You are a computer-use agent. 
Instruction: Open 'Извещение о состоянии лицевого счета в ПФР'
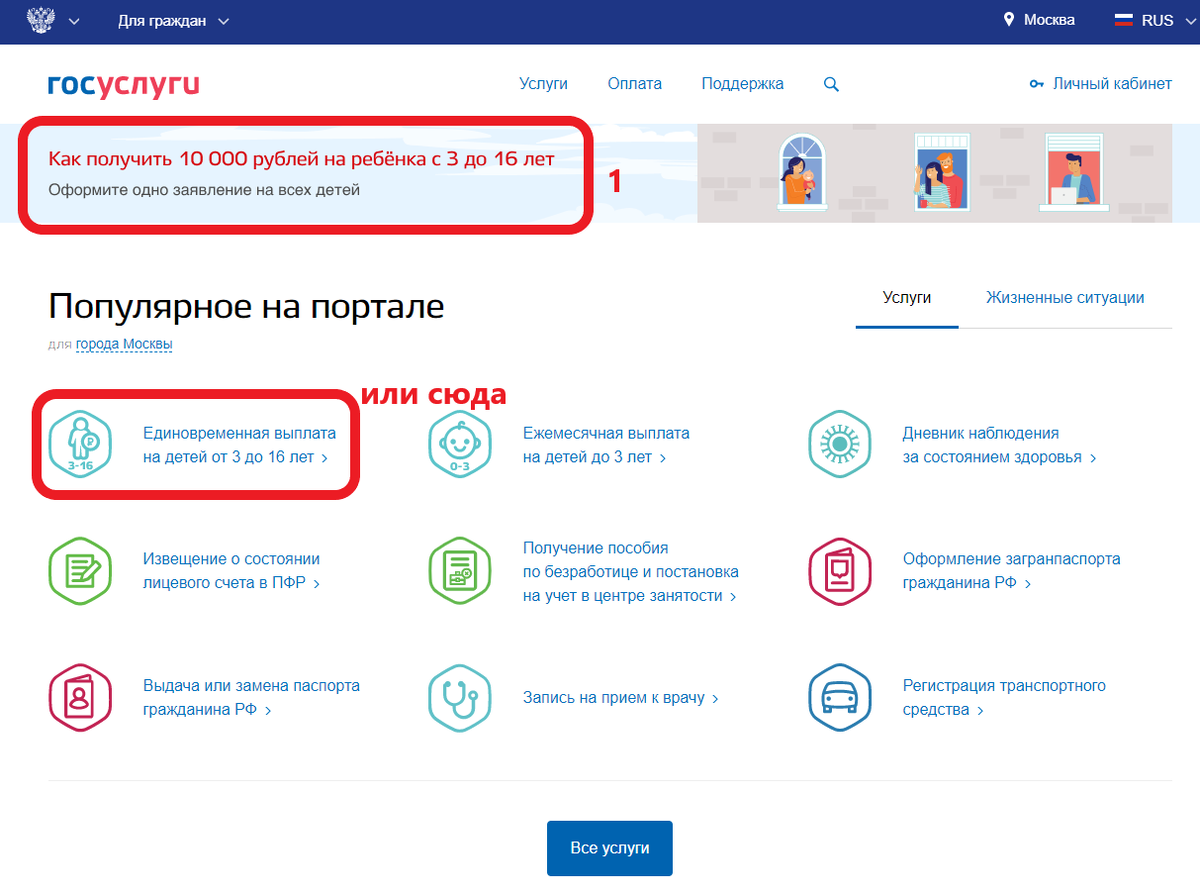(x=231, y=571)
